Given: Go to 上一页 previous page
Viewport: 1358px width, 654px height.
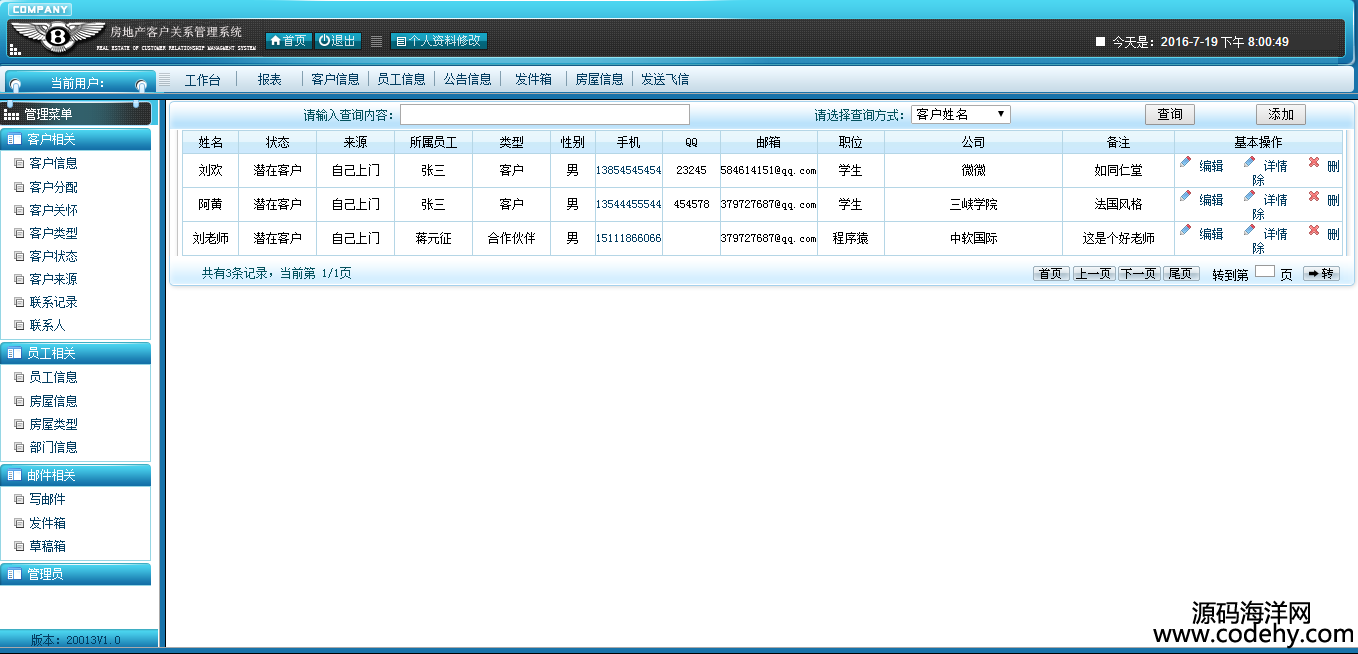Looking at the screenshot, I should 1094,273.
